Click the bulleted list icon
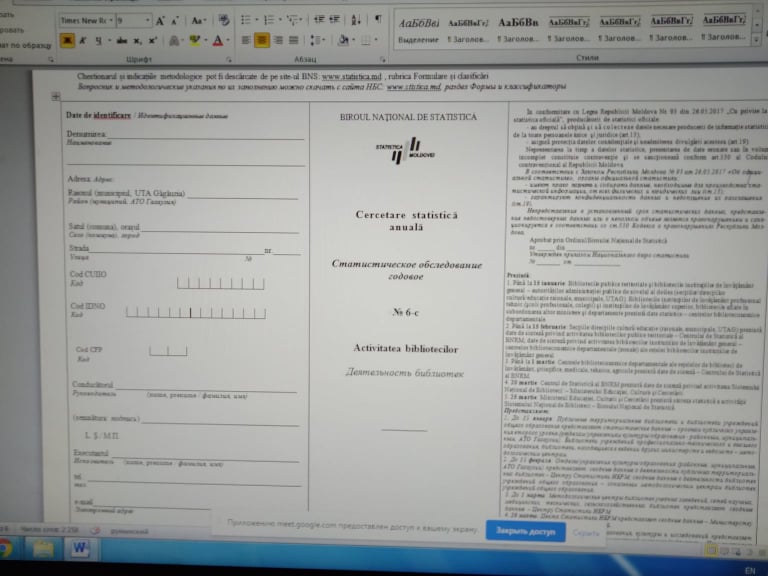The image size is (768, 576). coord(247,20)
